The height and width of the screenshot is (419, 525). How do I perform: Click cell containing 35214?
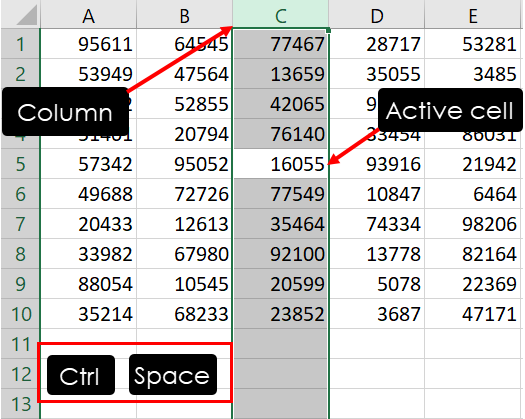[x=88, y=313]
